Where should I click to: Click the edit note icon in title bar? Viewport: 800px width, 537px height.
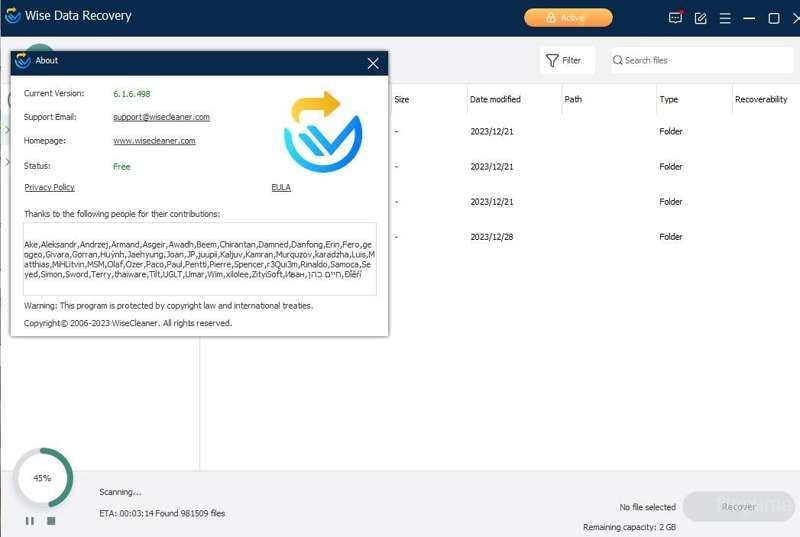pos(700,18)
